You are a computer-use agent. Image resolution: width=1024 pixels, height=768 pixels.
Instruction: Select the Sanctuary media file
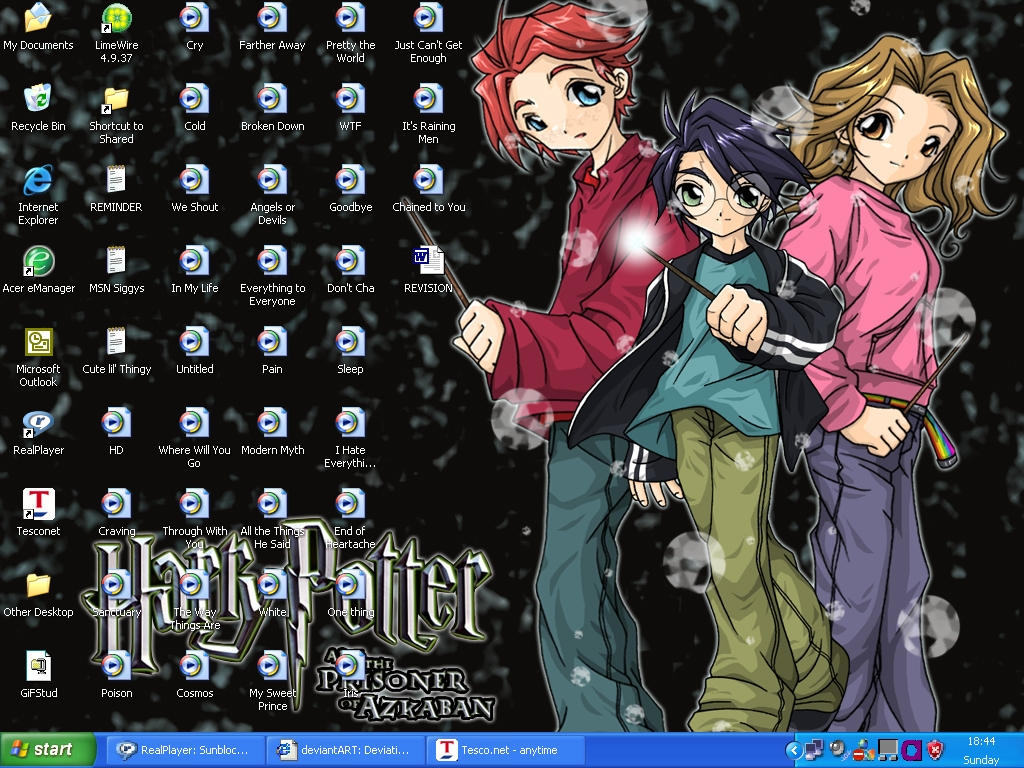click(x=116, y=584)
